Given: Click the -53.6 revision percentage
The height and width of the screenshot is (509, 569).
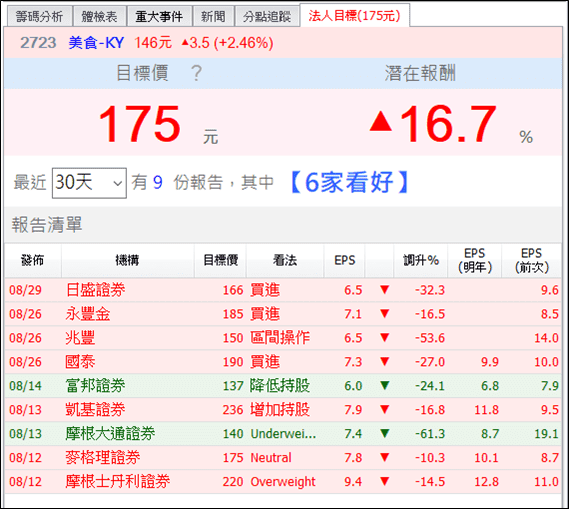Looking at the screenshot, I should click(x=430, y=338).
